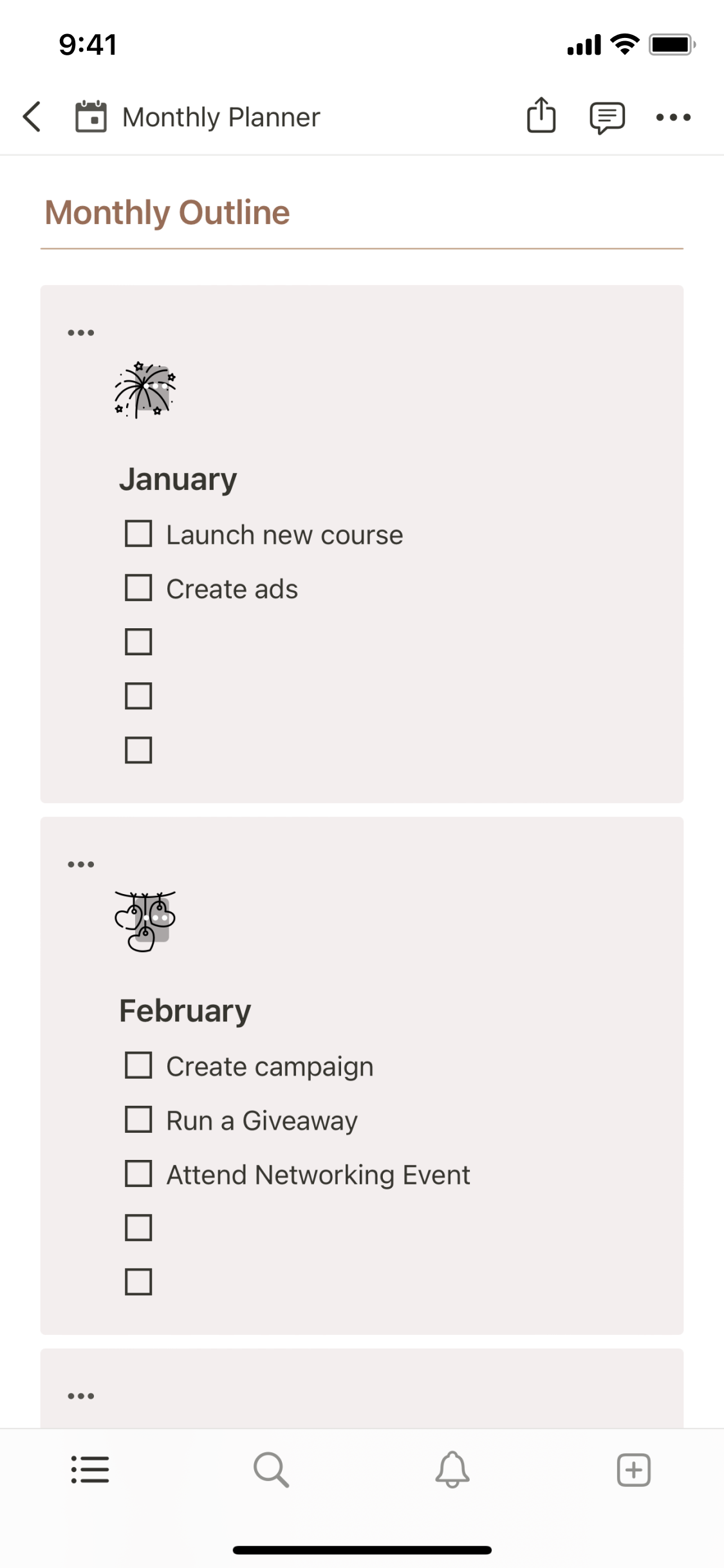Navigate back with the chevron arrow

pyautogui.click(x=32, y=117)
